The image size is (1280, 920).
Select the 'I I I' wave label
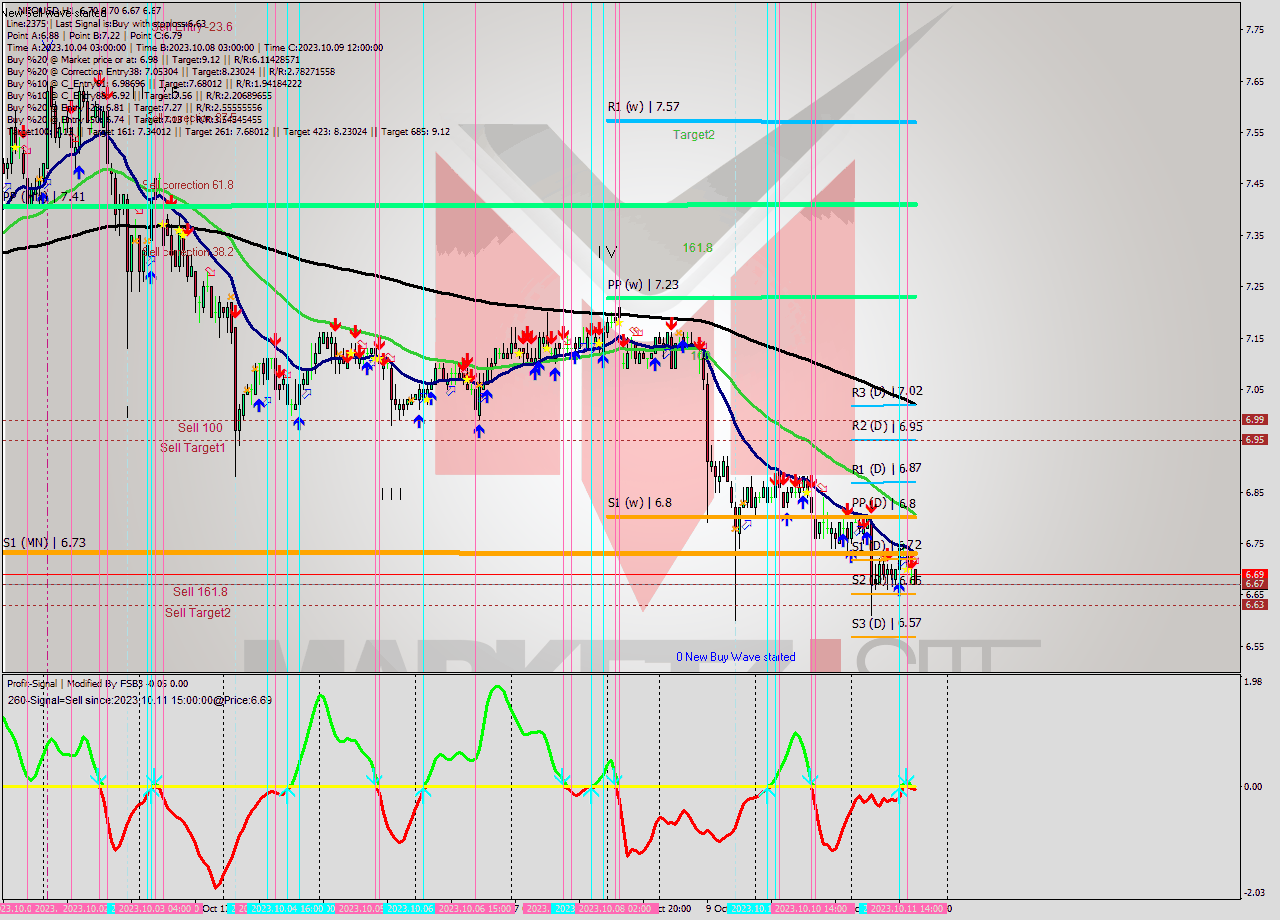coord(391,493)
